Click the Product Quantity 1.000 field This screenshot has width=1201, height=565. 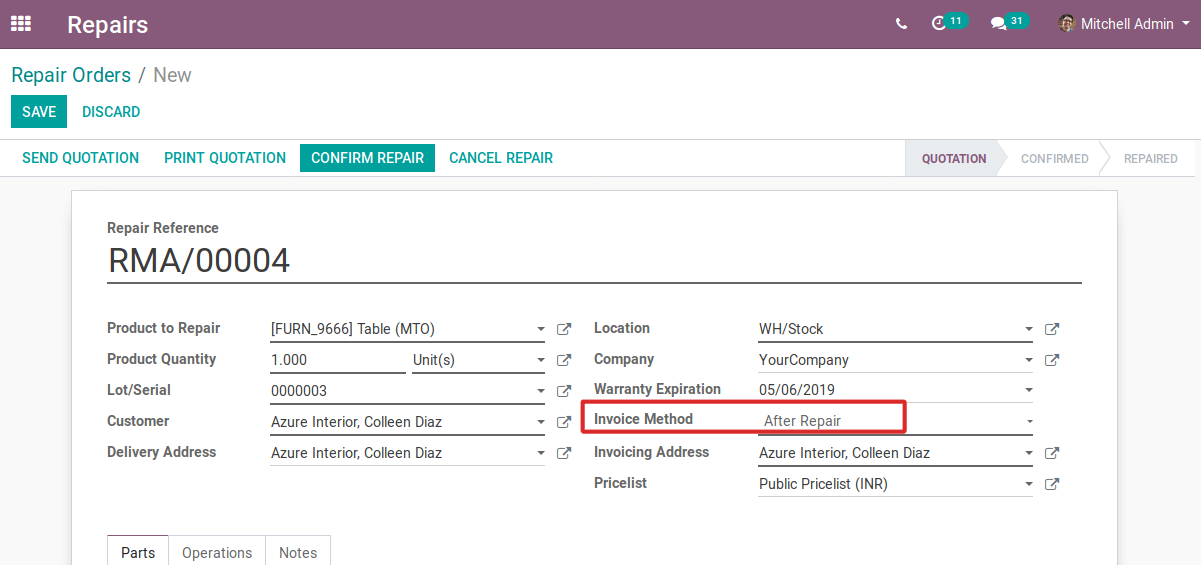[x=338, y=360]
